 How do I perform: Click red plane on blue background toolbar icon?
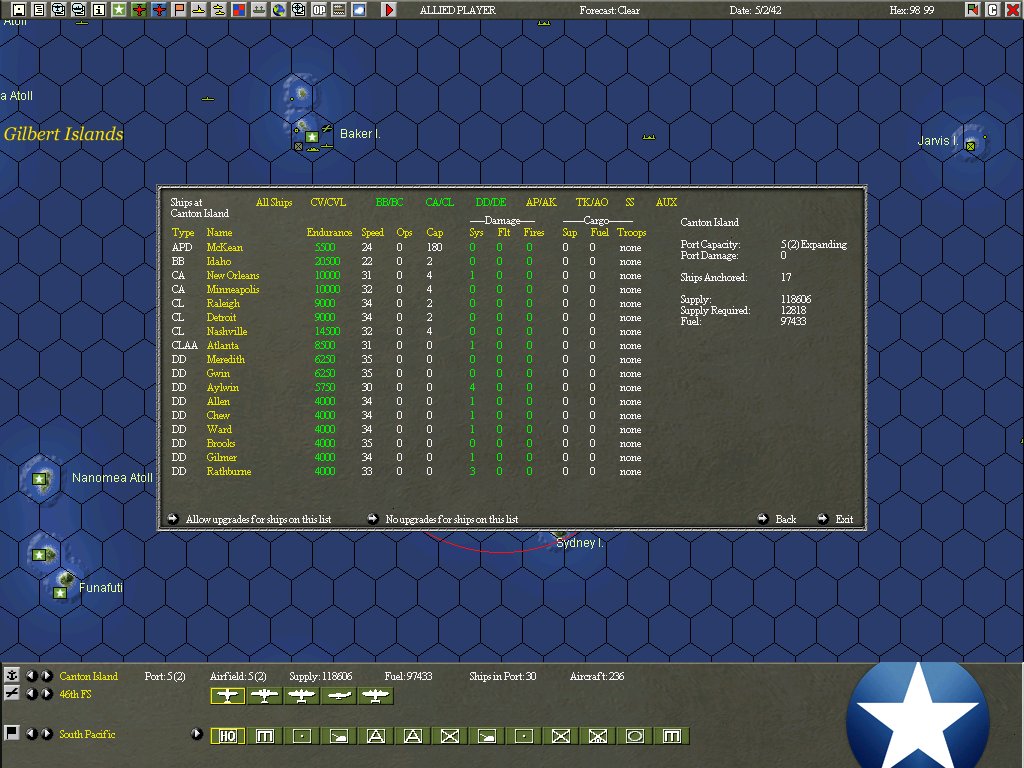point(159,9)
